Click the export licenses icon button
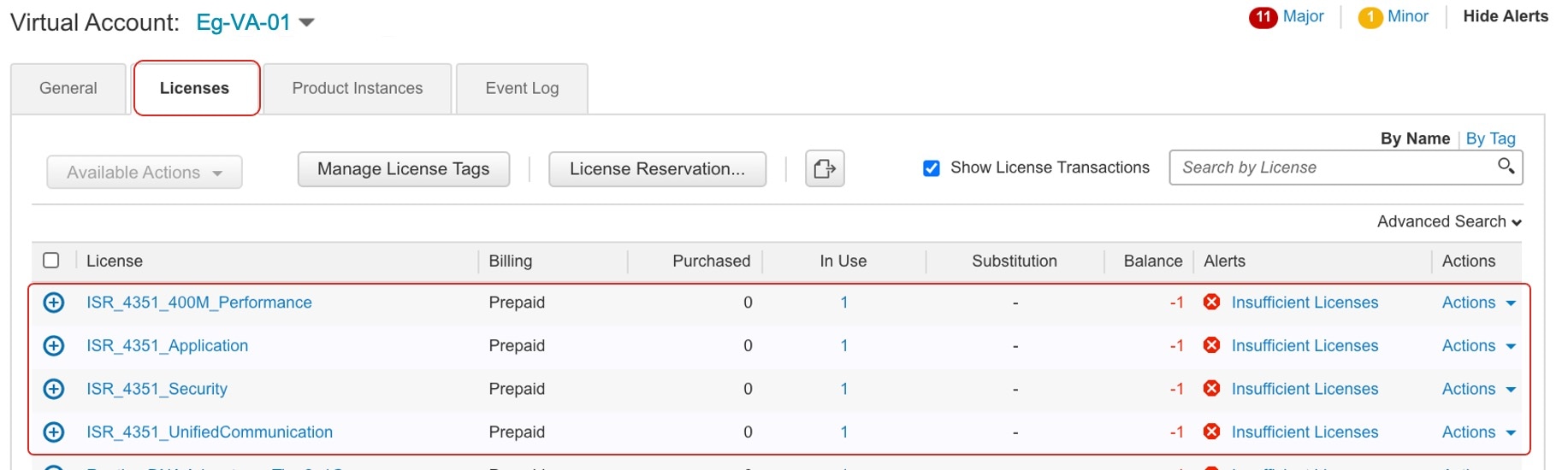The image size is (1568, 470). [x=825, y=168]
